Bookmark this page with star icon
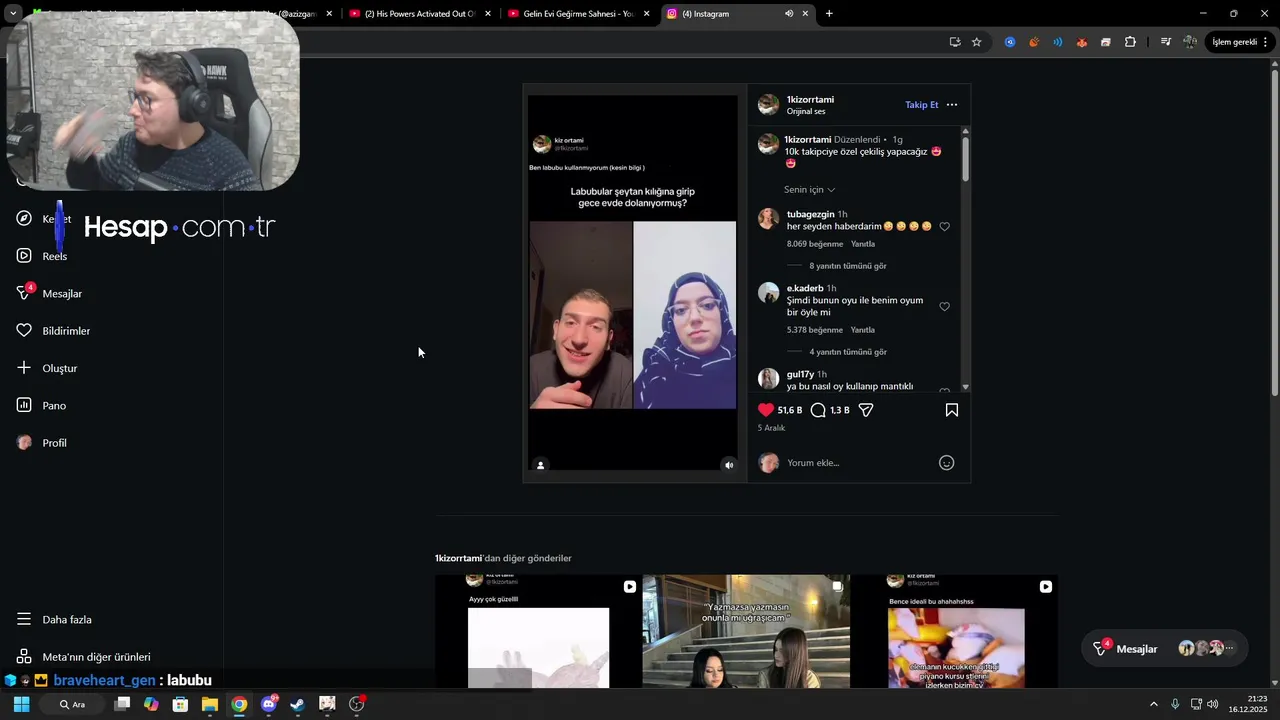The image size is (1280, 720). 977,42
